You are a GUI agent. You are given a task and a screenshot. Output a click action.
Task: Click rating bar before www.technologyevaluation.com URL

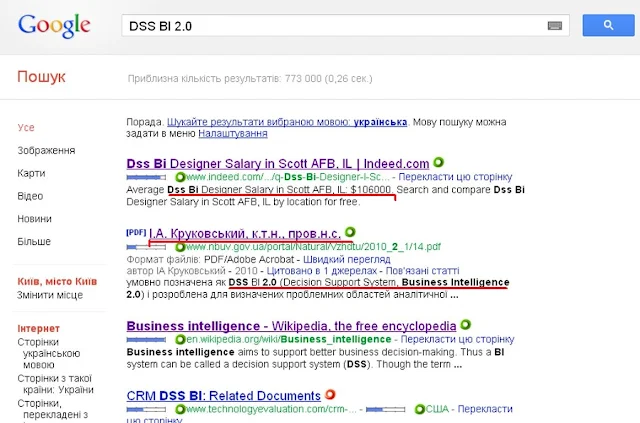146,409
